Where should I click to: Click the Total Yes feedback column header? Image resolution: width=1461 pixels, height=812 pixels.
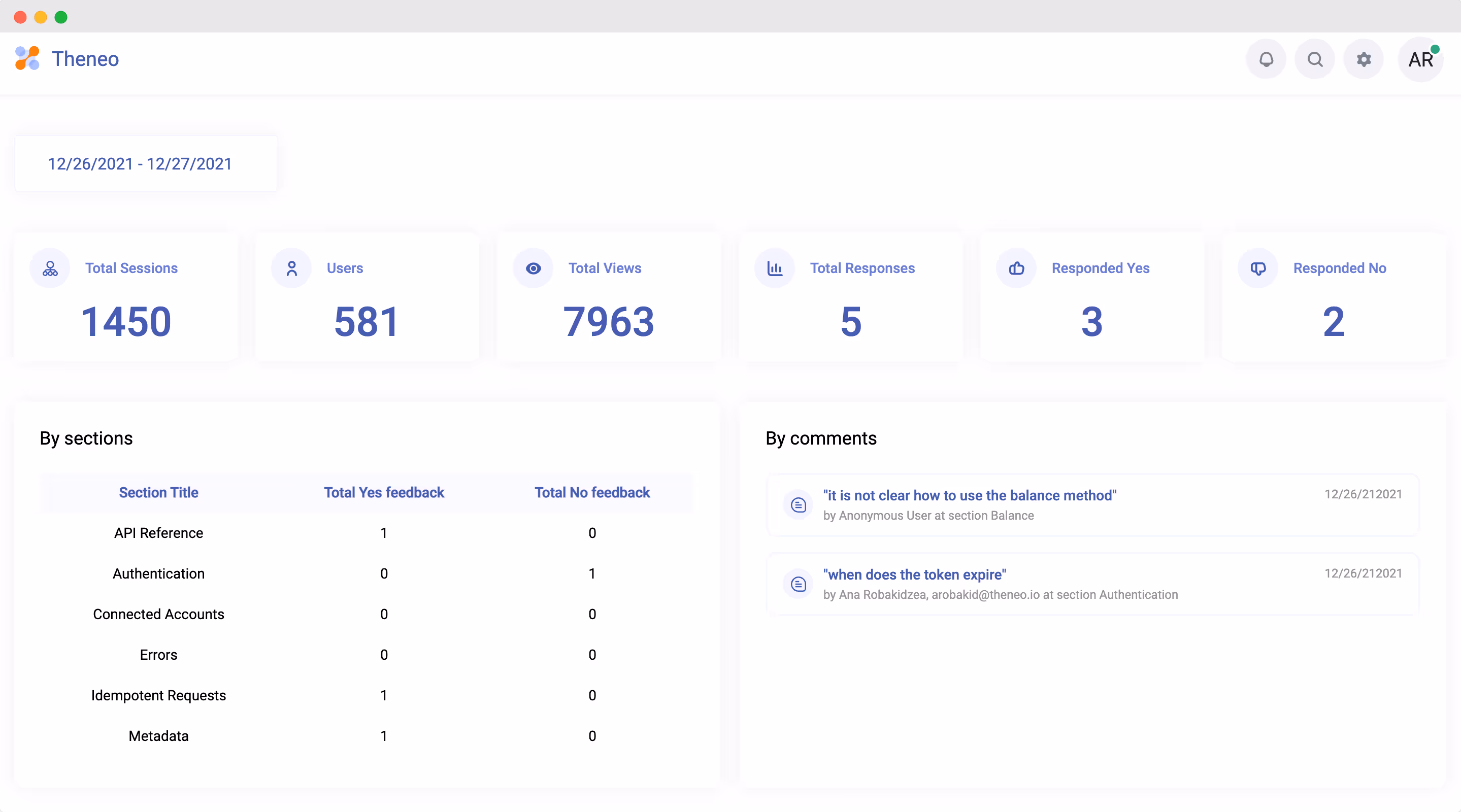click(x=384, y=493)
